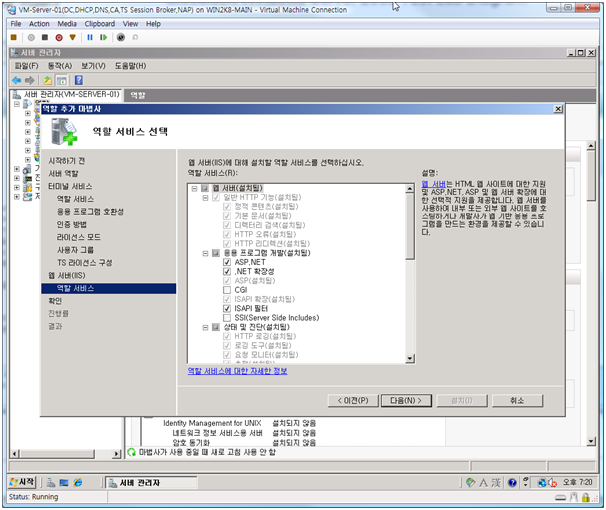606x510 pixels.
Task: Click the language bar Korean/English A icon
Action: point(483,483)
